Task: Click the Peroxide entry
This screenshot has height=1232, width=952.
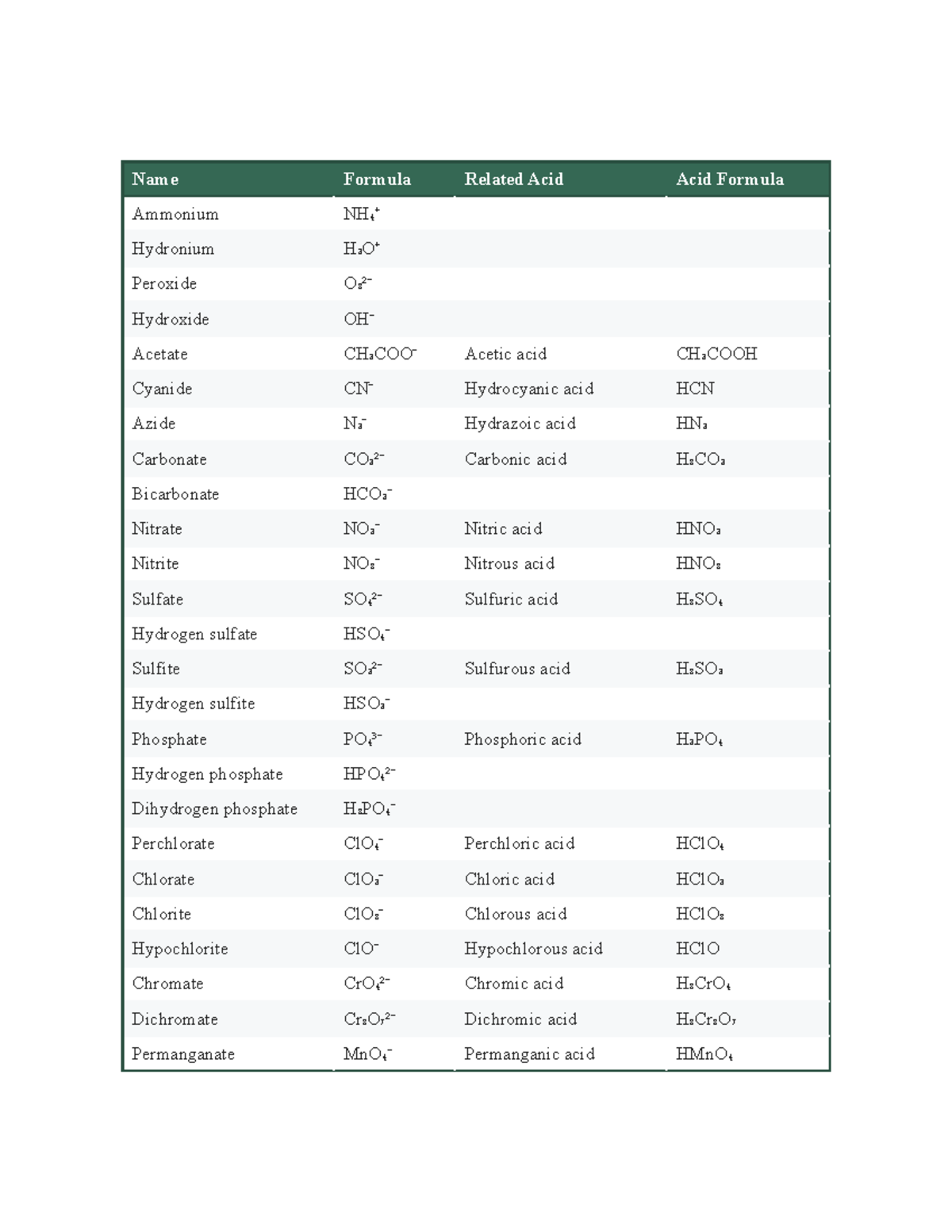Action: 164,284
